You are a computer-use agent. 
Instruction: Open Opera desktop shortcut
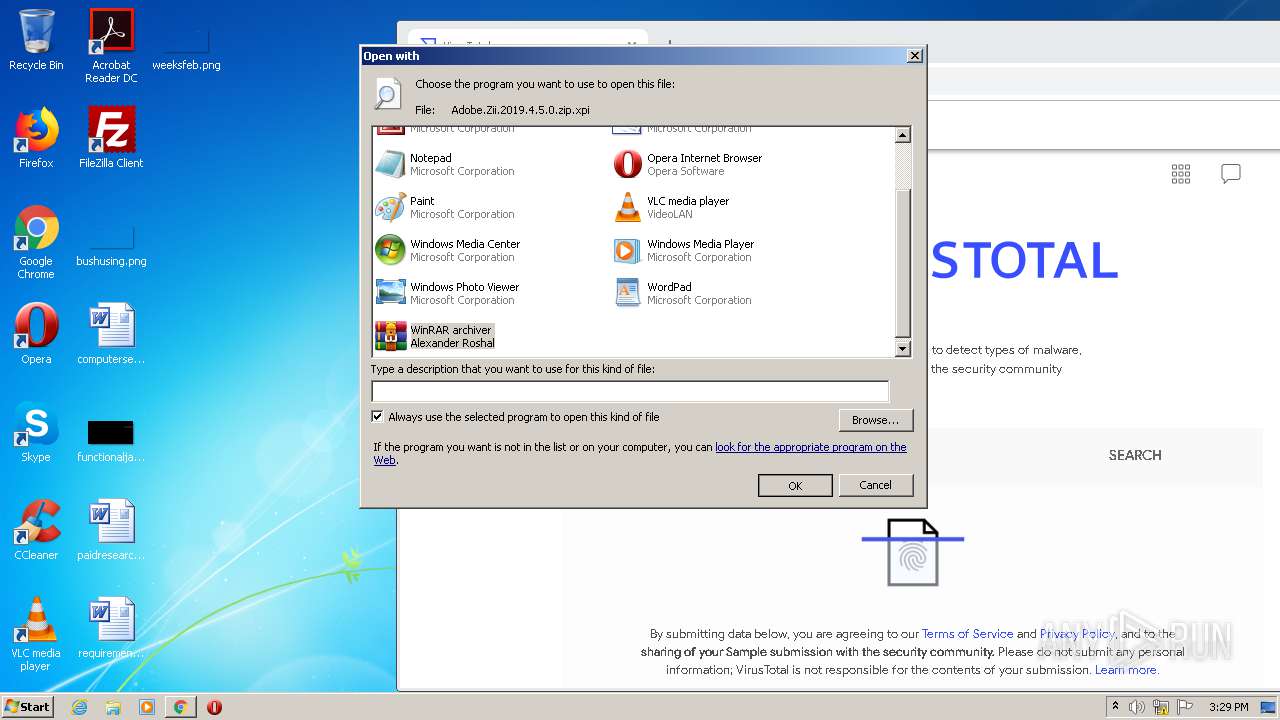[x=36, y=334]
